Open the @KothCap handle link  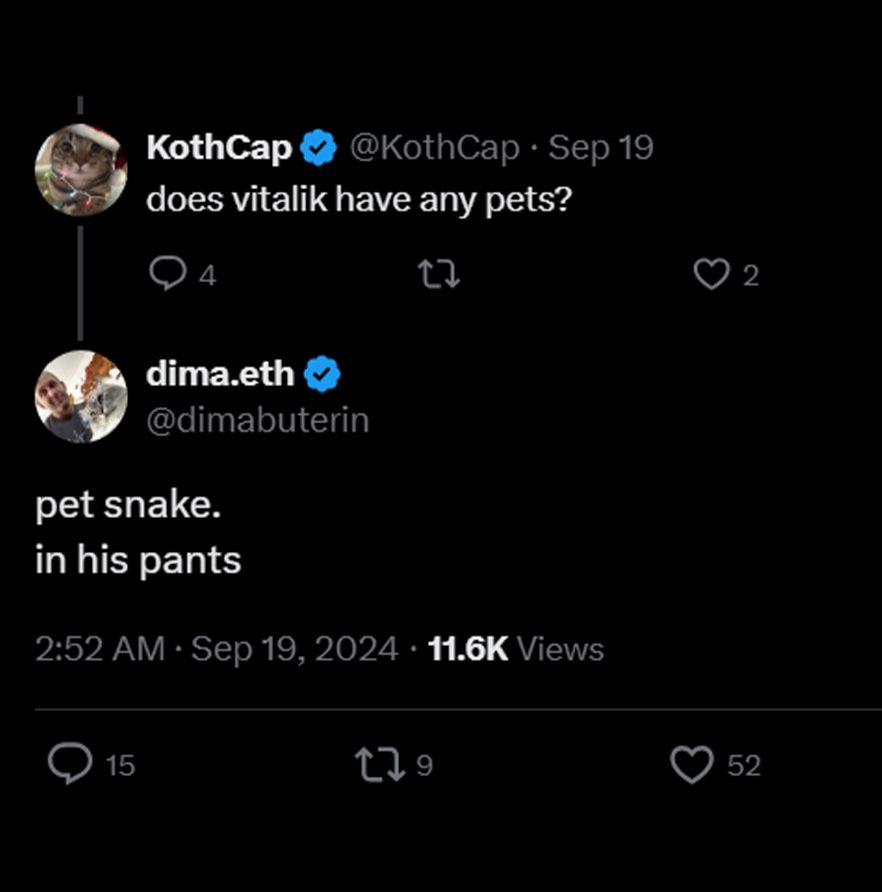[x=435, y=148]
